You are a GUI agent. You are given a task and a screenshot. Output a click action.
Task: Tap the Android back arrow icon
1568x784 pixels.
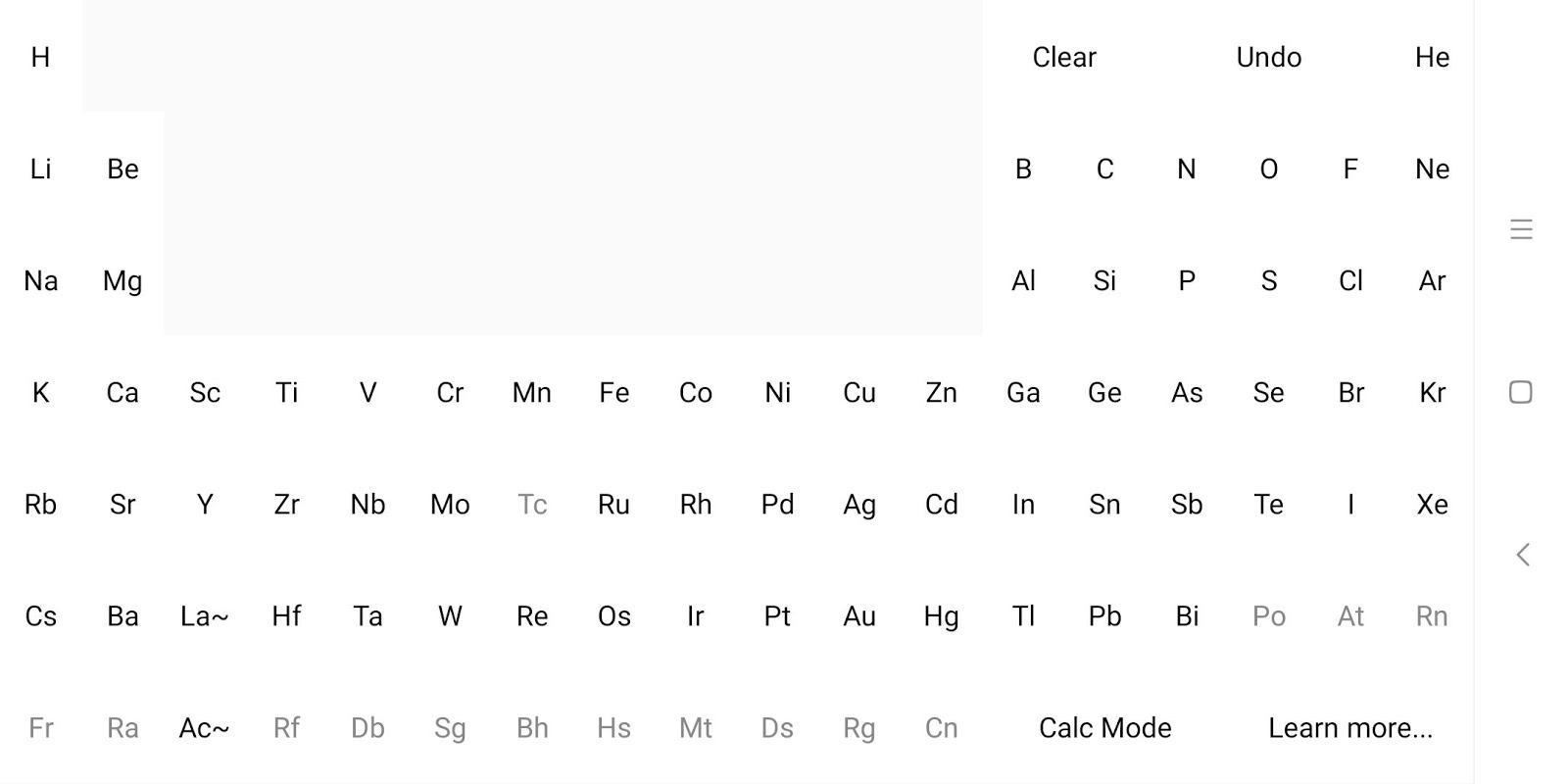1522,555
